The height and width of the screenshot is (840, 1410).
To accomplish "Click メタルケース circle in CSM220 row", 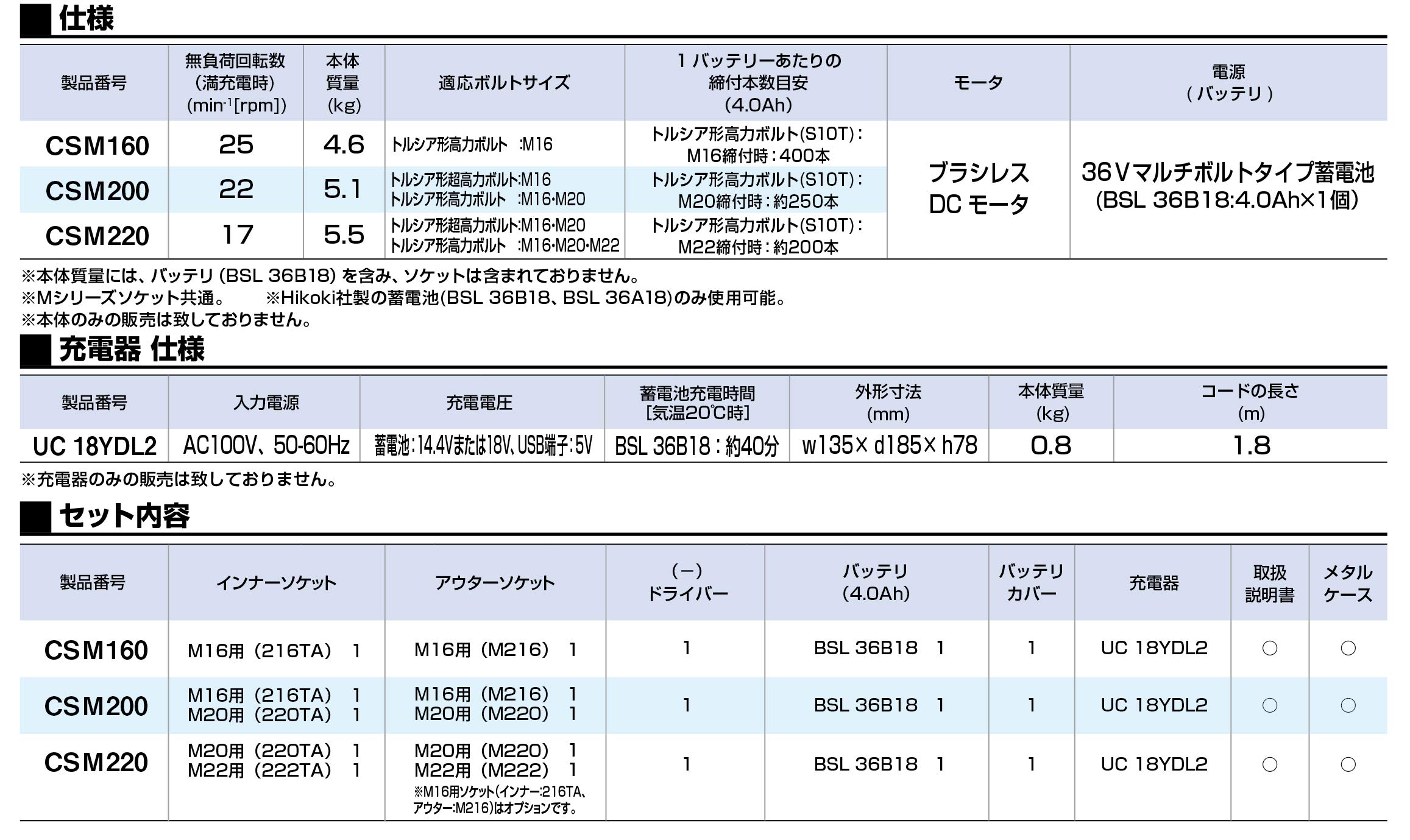I will coord(1348,764).
